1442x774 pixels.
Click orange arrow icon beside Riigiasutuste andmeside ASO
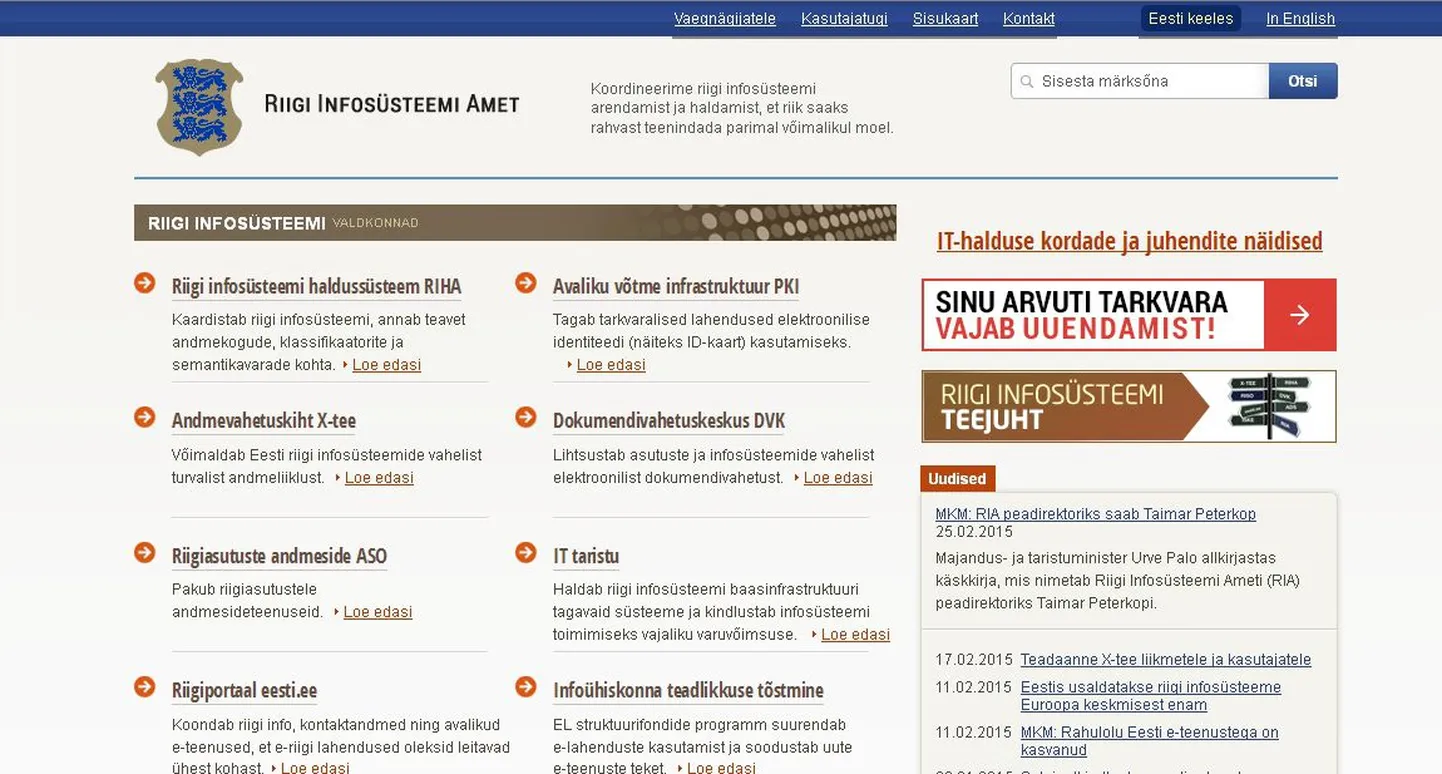point(145,552)
